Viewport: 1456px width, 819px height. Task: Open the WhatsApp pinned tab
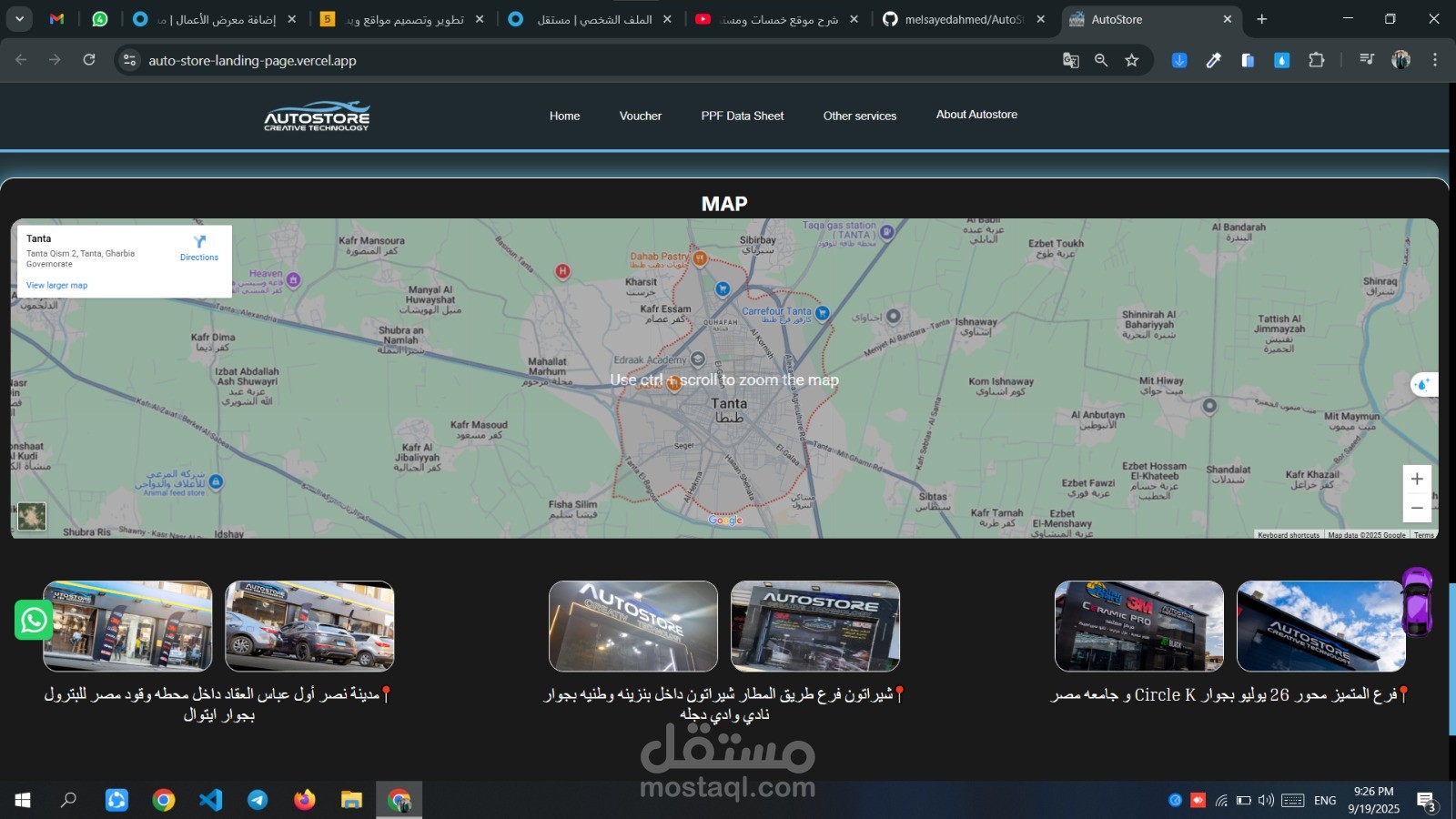99,19
